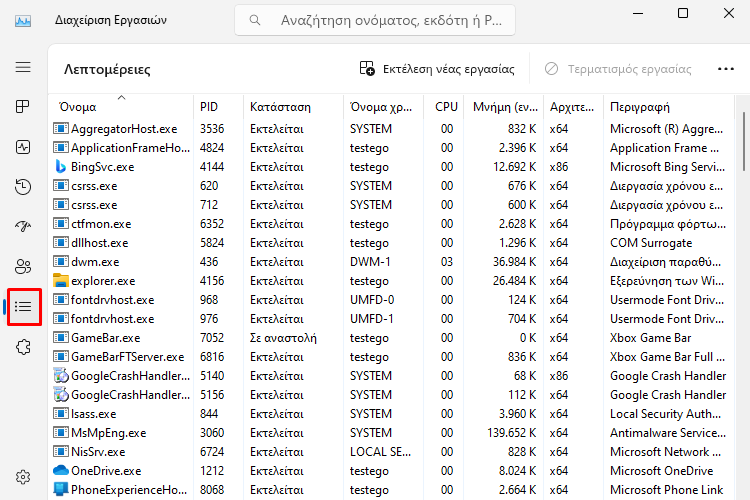Click the Microsoft OneDrive description
The width and height of the screenshot is (750, 500).
pyautogui.click(x=662, y=471)
